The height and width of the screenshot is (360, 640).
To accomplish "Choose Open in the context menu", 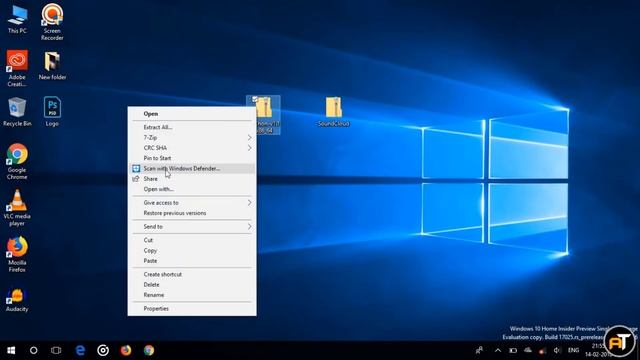I will click(192, 114).
